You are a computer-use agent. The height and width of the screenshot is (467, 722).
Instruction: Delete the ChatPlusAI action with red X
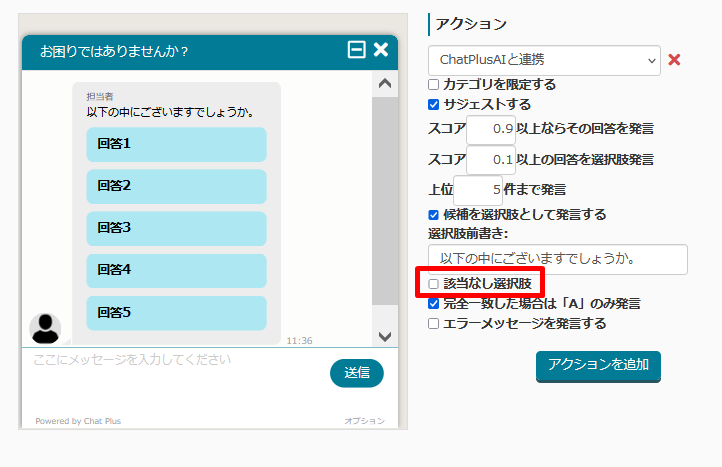[x=674, y=60]
